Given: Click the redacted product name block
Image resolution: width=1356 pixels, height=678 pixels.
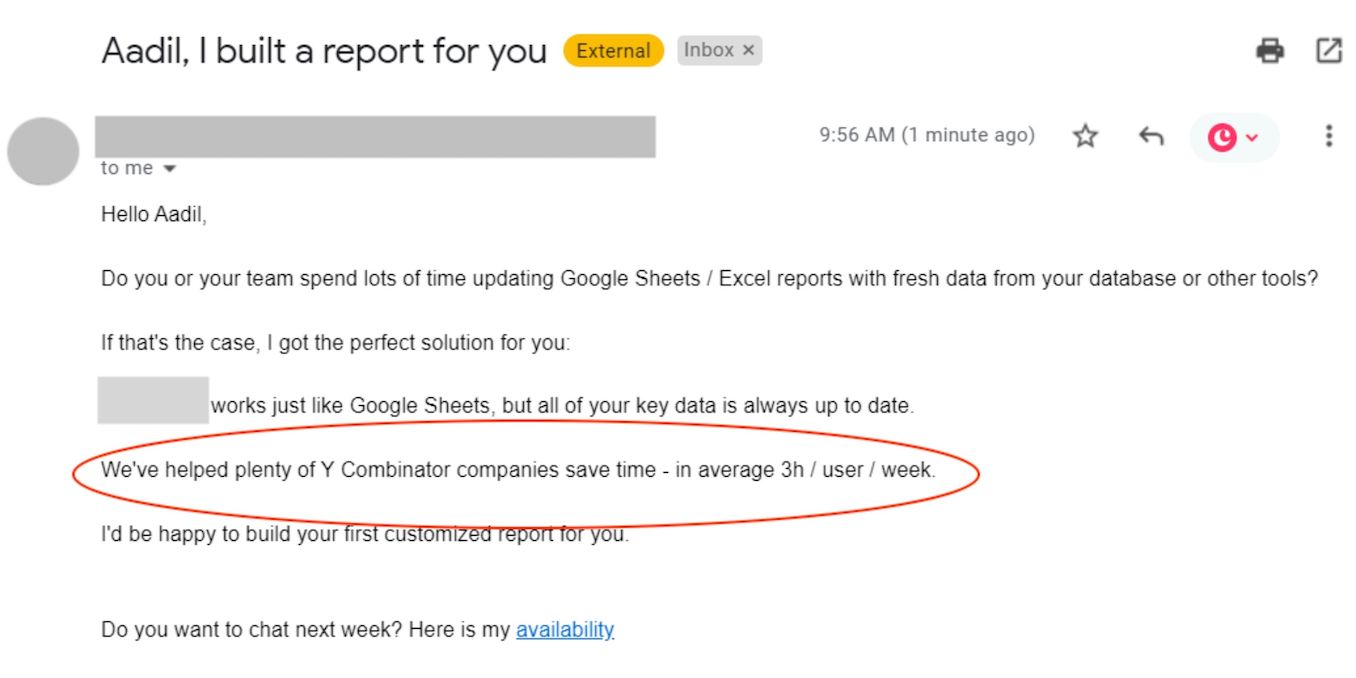Looking at the screenshot, I should tap(153, 400).
